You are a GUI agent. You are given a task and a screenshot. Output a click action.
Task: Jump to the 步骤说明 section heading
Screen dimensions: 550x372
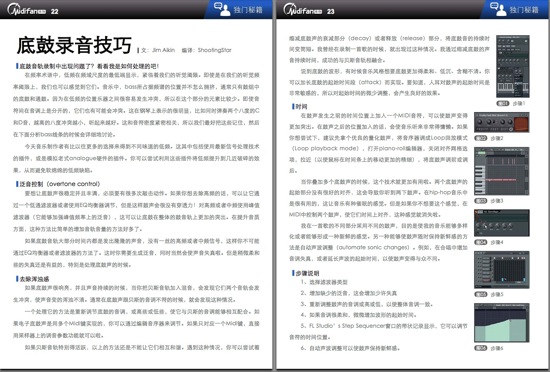(306, 273)
